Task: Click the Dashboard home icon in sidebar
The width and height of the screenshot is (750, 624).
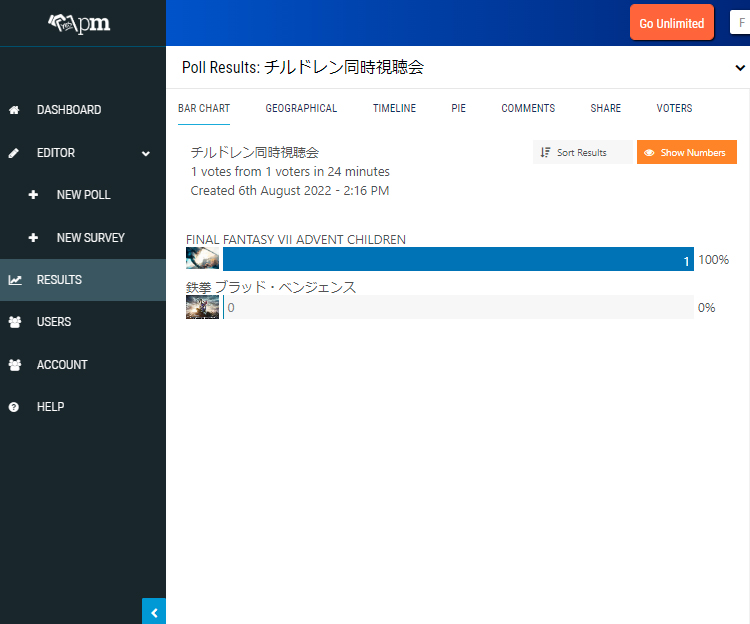Action: coord(14,110)
